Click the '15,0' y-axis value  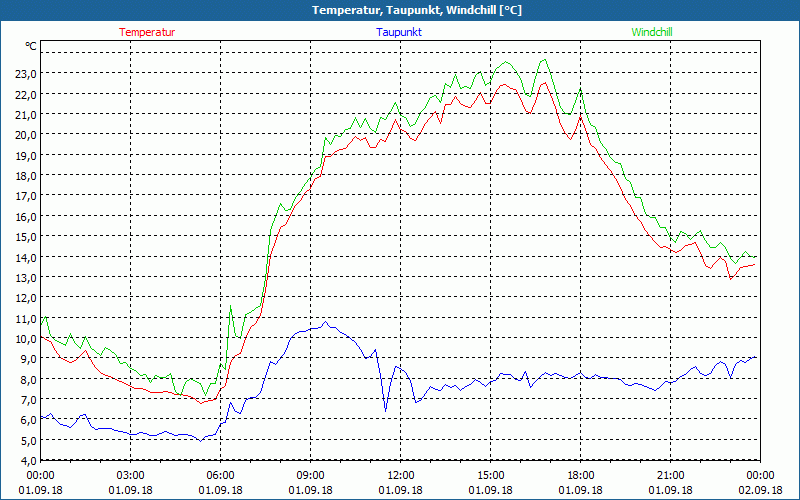[27, 237]
